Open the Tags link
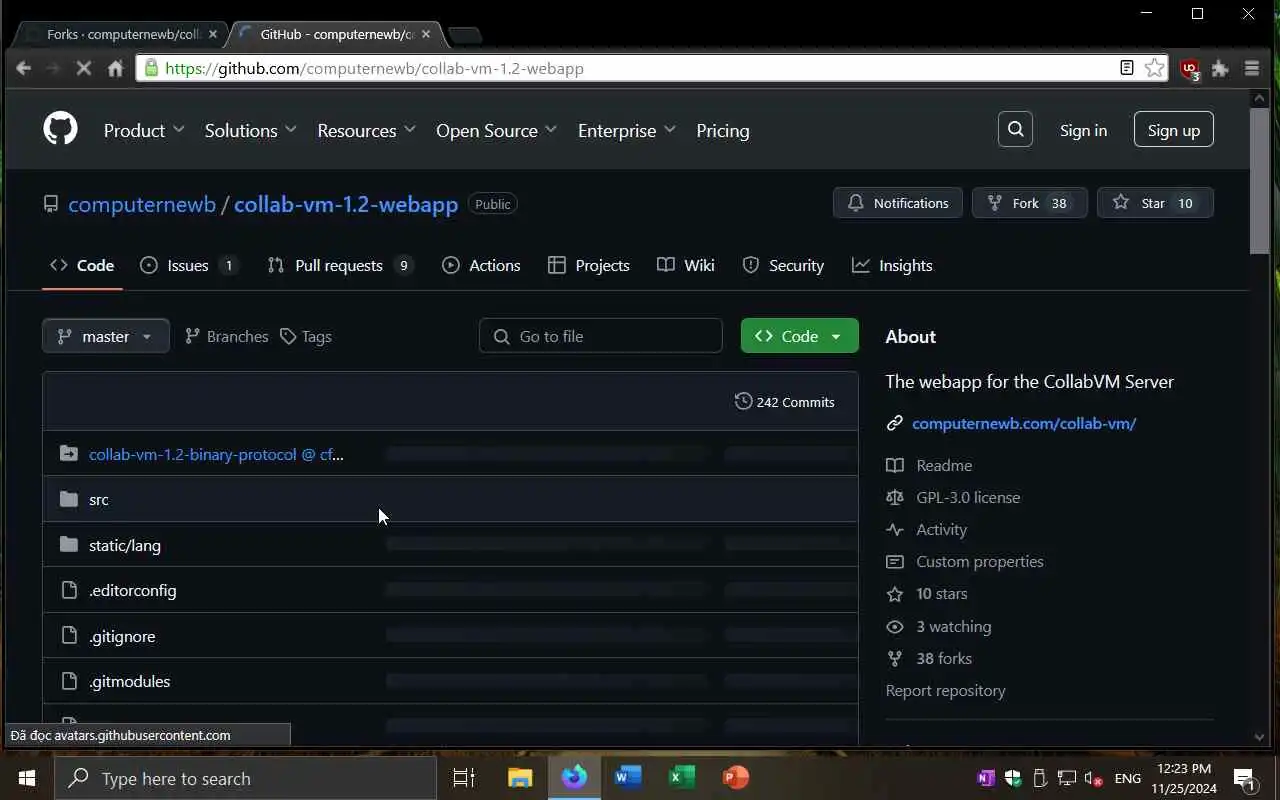This screenshot has height=800, width=1280. pos(306,336)
